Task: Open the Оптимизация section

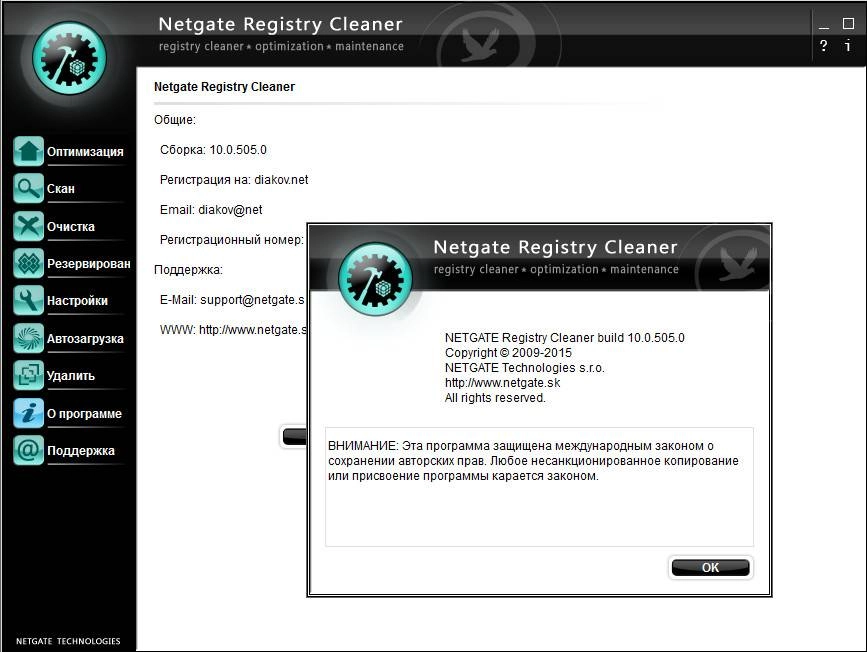Action: (x=85, y=152)
